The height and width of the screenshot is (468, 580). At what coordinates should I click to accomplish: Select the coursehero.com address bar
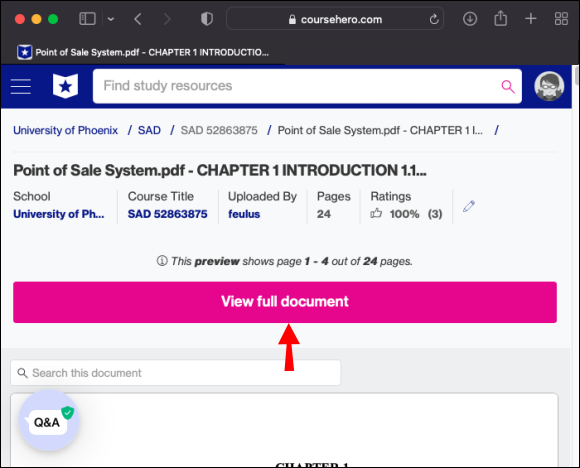click(335, 19)
